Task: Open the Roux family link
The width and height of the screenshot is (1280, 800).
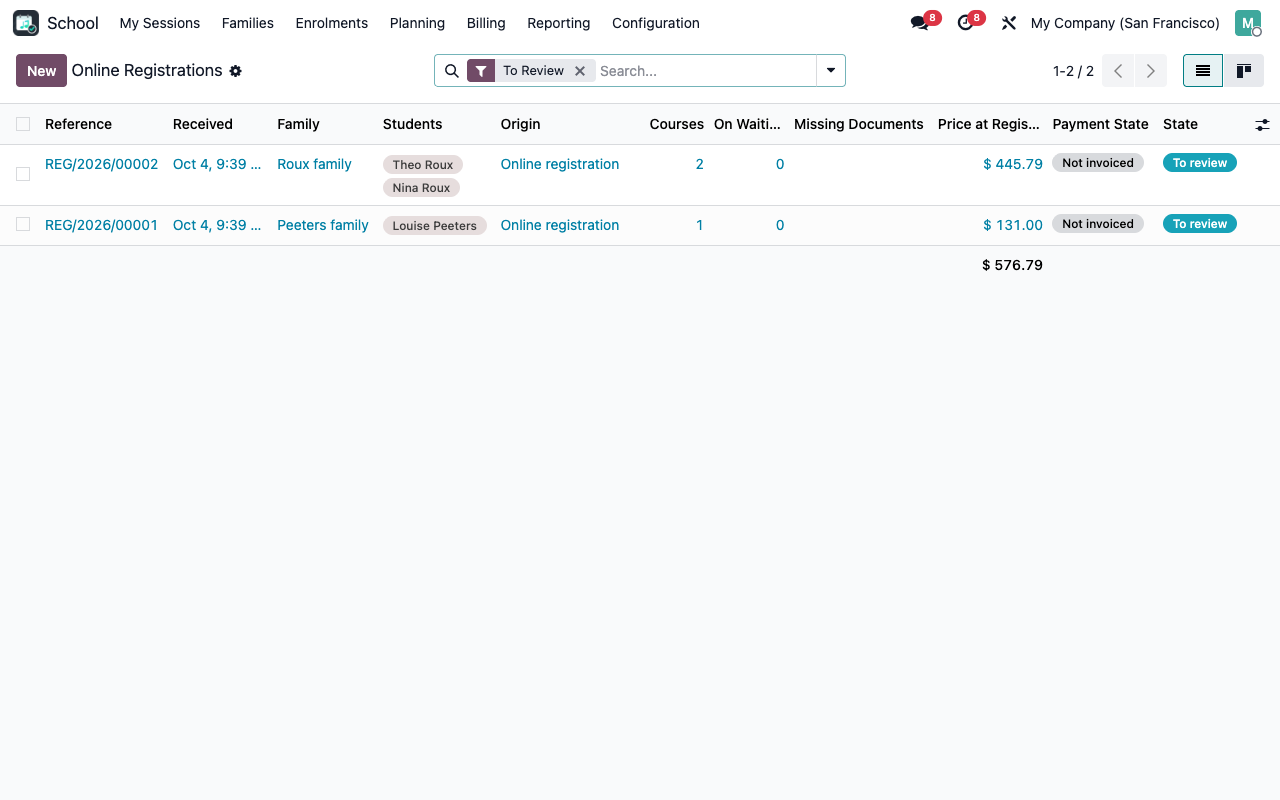Action: pos(314,164)
